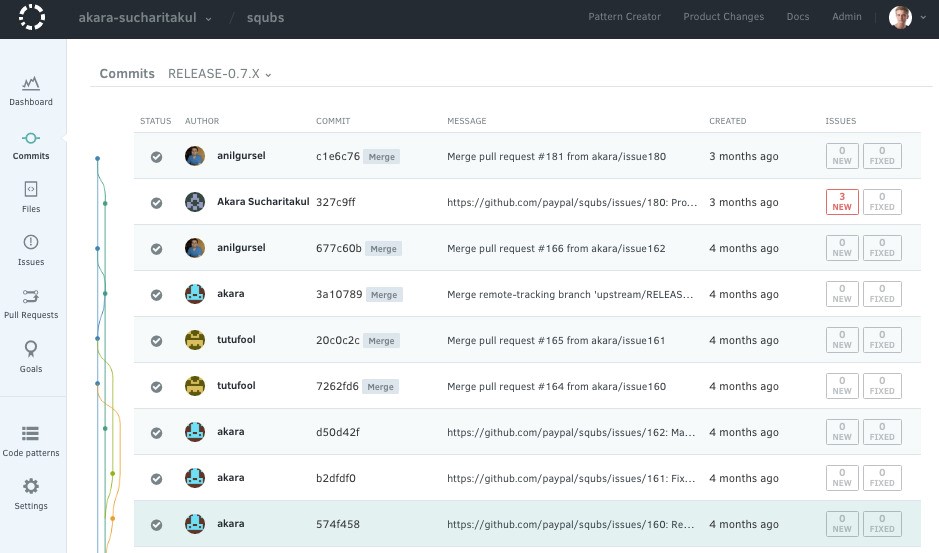Image resolution: width=939 pixels, height=553 pixels.
Task: Expand the RELEASE-0.7.X branch dropdown
Action: pos(220,74)
